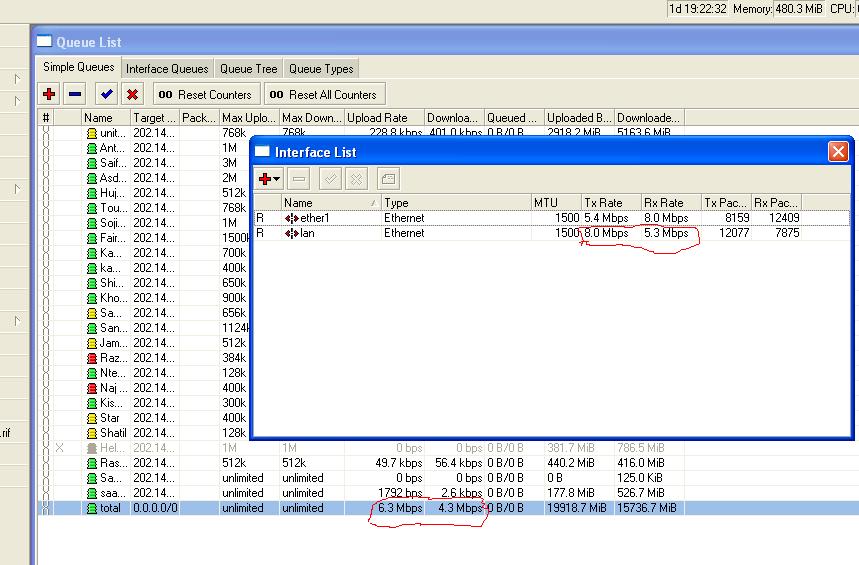Select the ether1 interface row
Viewport: 859px width, 565px height.
(x=552, y=218)
